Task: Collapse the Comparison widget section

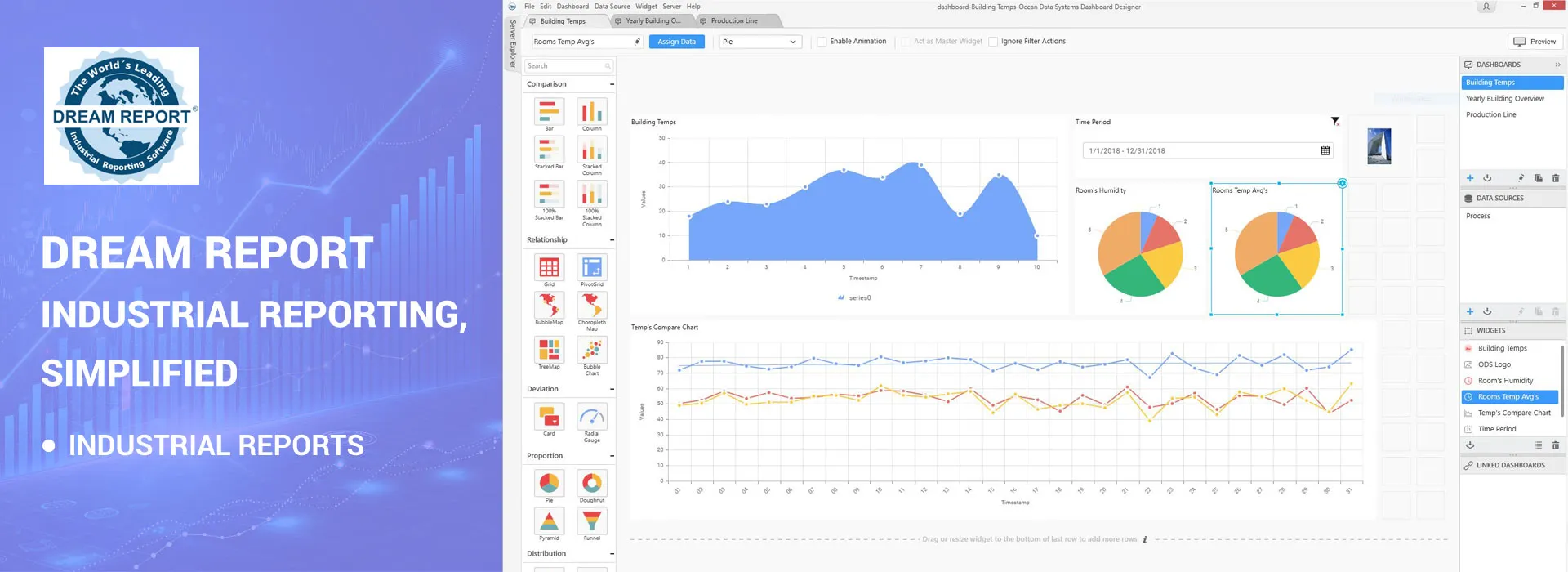Action: tap(612, 84)
